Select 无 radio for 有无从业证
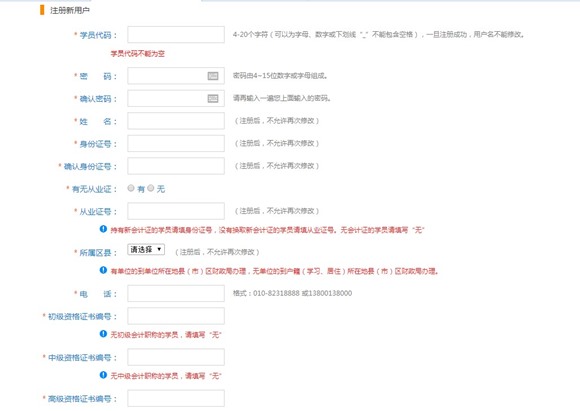 [x=151, y=188]
